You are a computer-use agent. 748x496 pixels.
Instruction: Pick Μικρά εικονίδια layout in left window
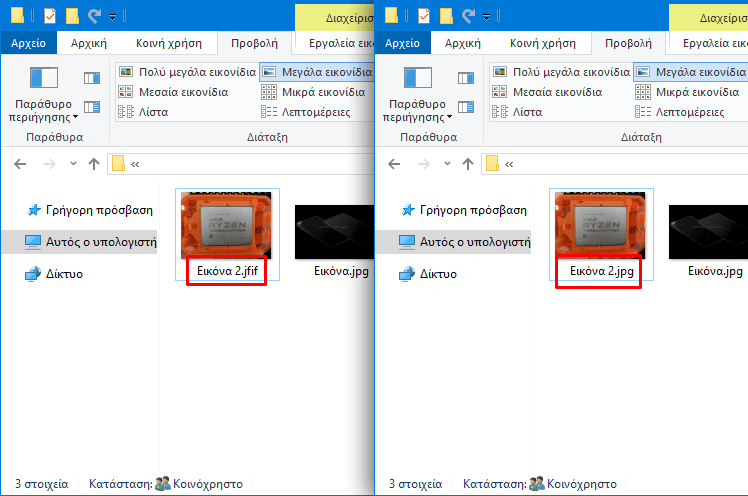pyautogui.click(x=313, y=92)
